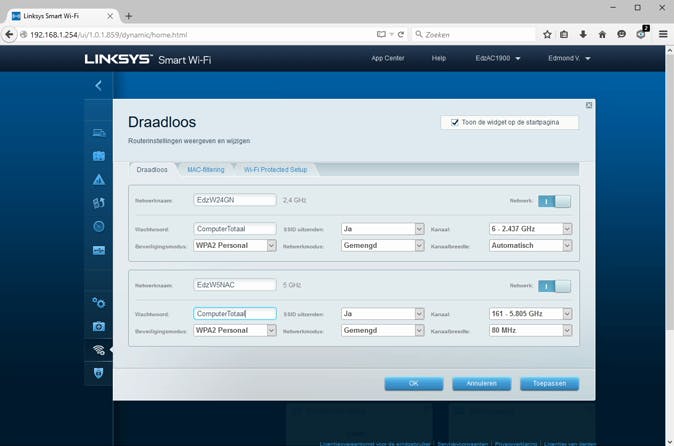The width and height of the screenshot is (674, 446).
Task: Collapse the sidebar with the back arrow
Action: [98, 86]
